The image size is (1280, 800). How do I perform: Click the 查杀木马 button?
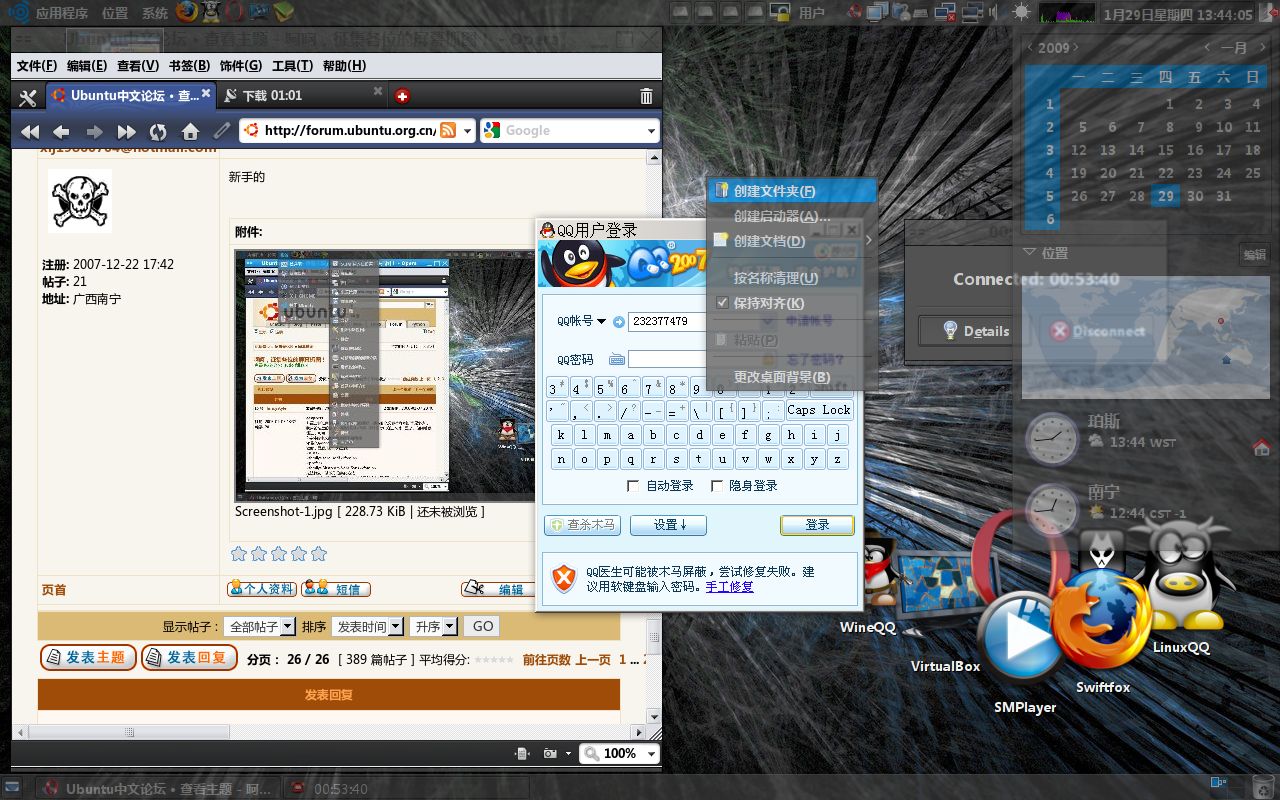click(582, 525)
